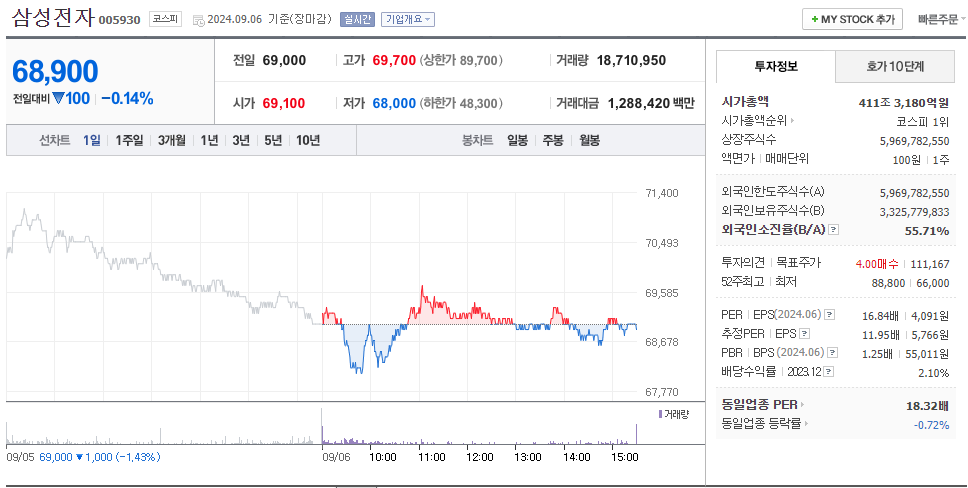Click the 11:00 peak on price chart
The image size is (968, 488).
point(423,287)
